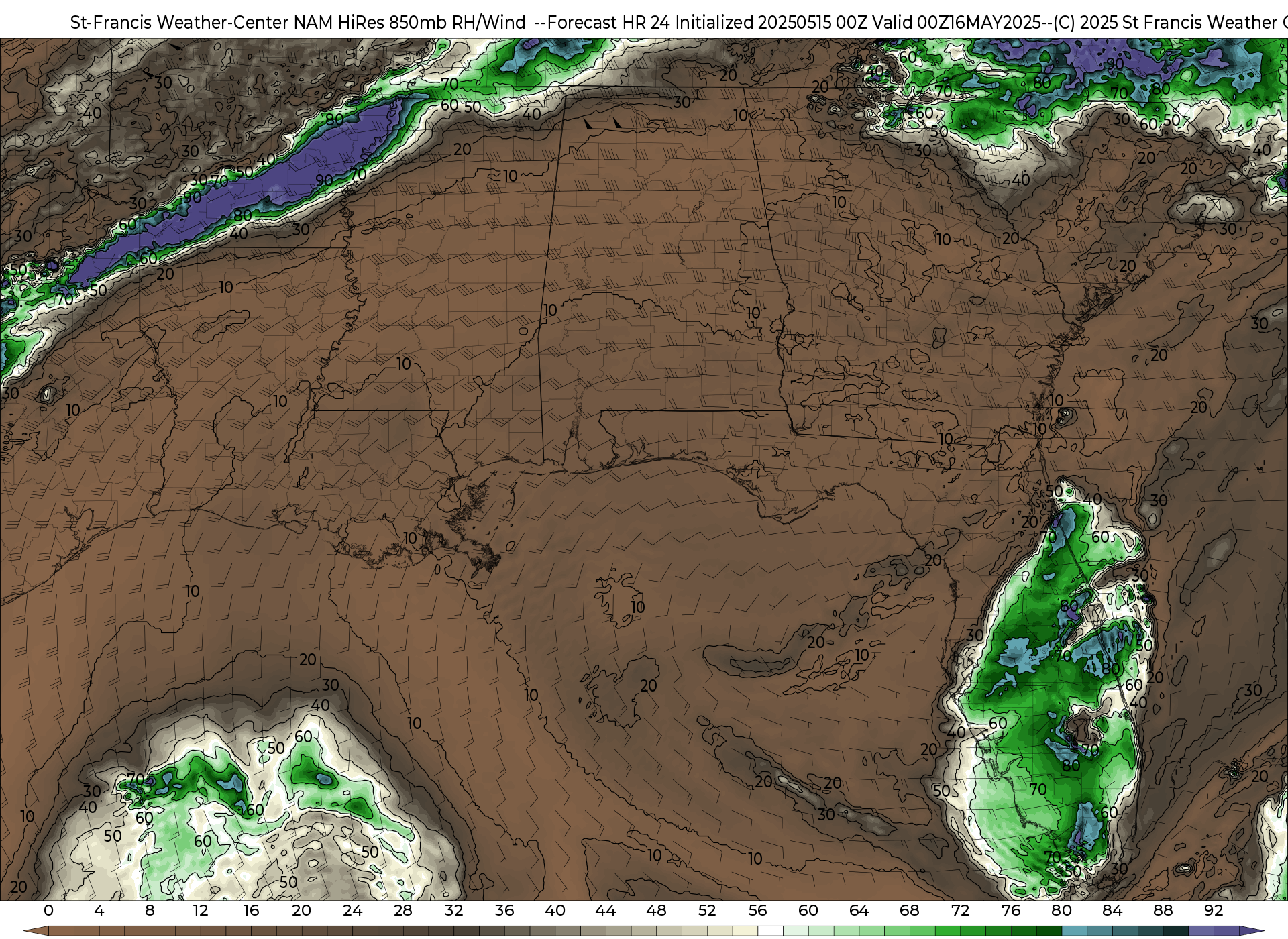This screenshot has width=1288, height=939.
Task: Click the color bar label "56"
Action: point(757,910)
